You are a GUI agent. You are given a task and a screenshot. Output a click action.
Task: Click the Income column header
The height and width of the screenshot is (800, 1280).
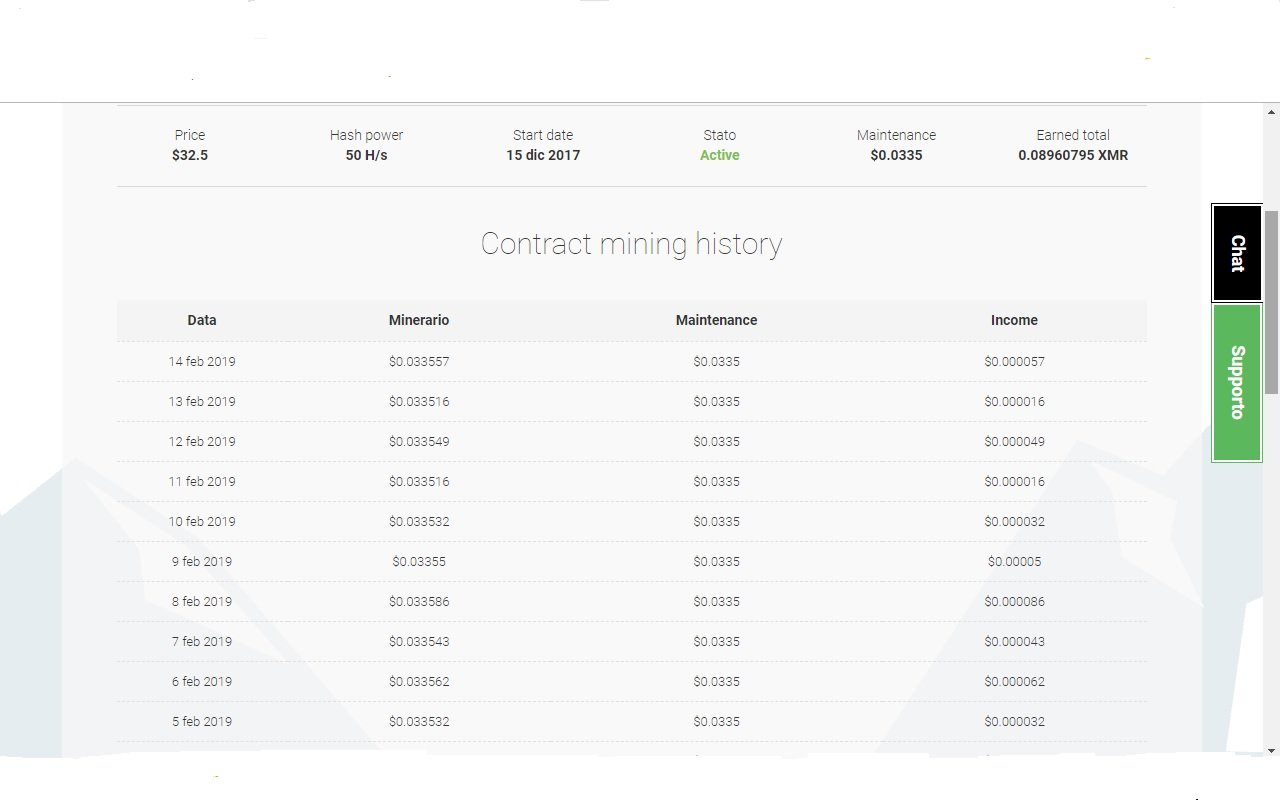click(1014, 320)
